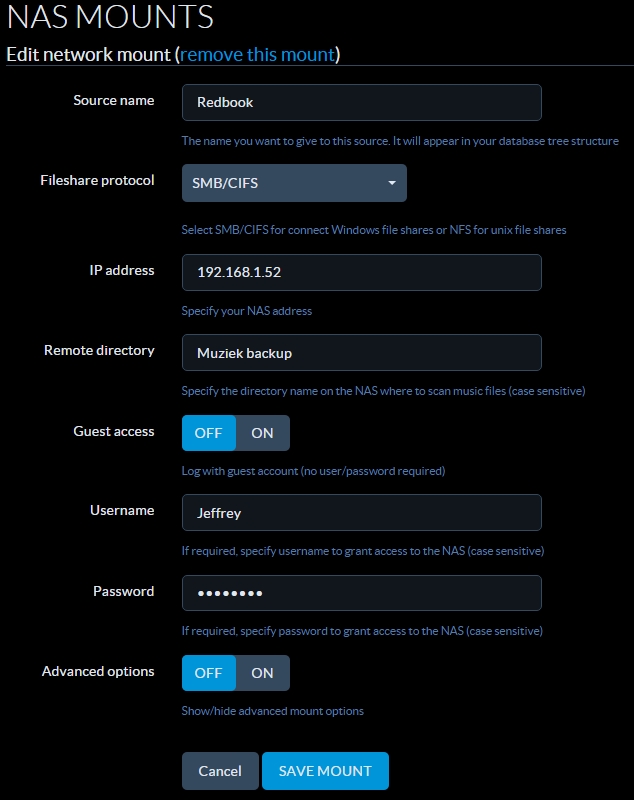Click the 'Remote directory' label
This screenshot has height=800, width=634.
tap(99, 350)
